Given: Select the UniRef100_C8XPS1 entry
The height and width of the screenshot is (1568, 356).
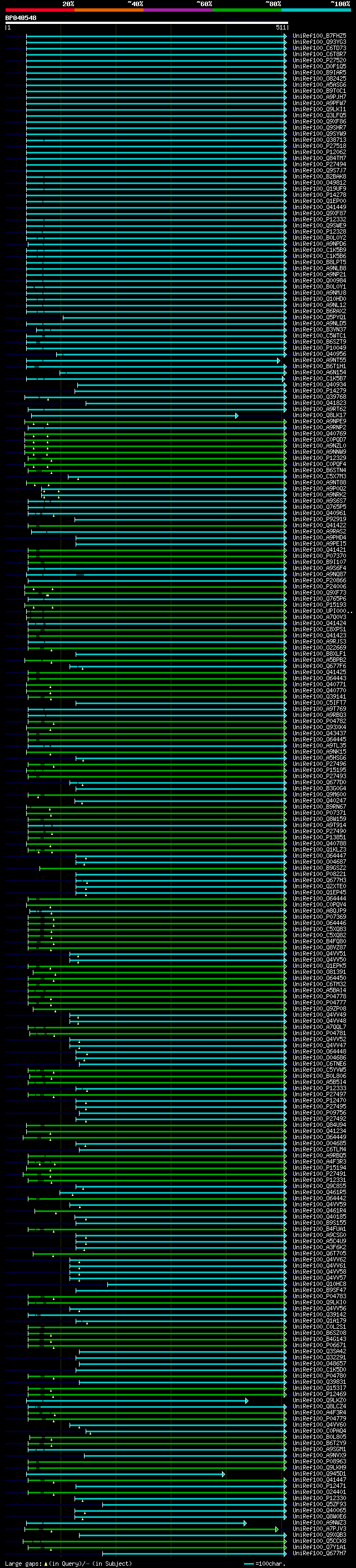Looking at the screenshot, I should tap(319, 630).
